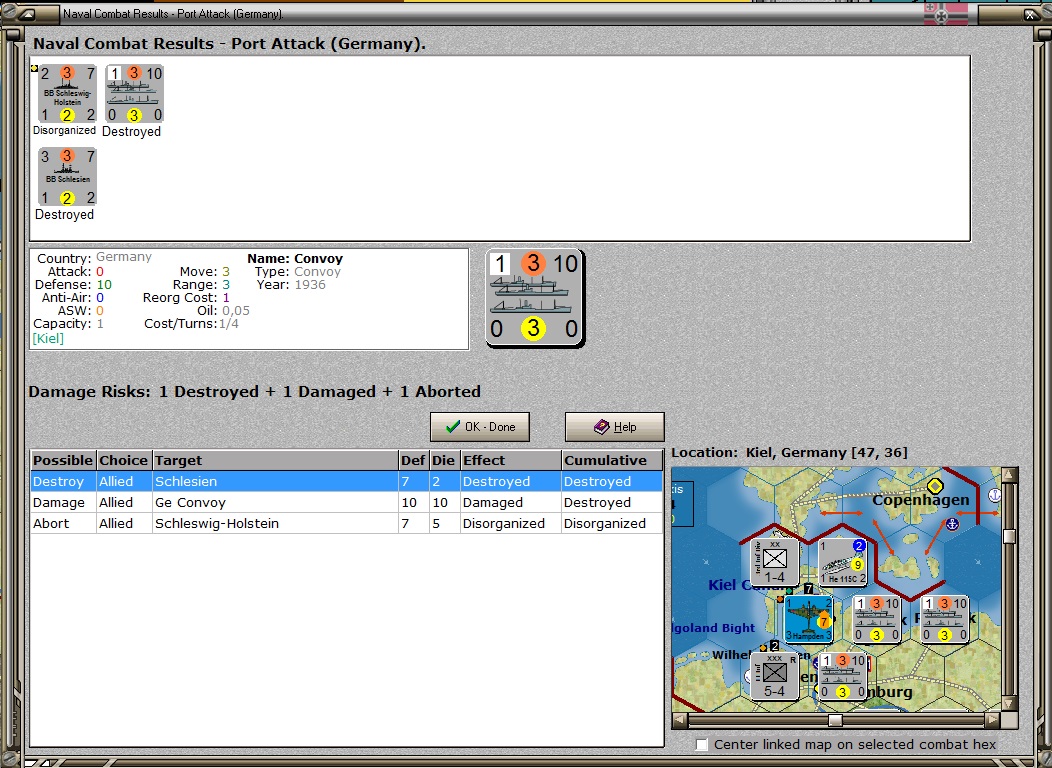Select the BB Schleswig-Holstein battleship counter
The image size is (1052, 768).
pos(67,94)
